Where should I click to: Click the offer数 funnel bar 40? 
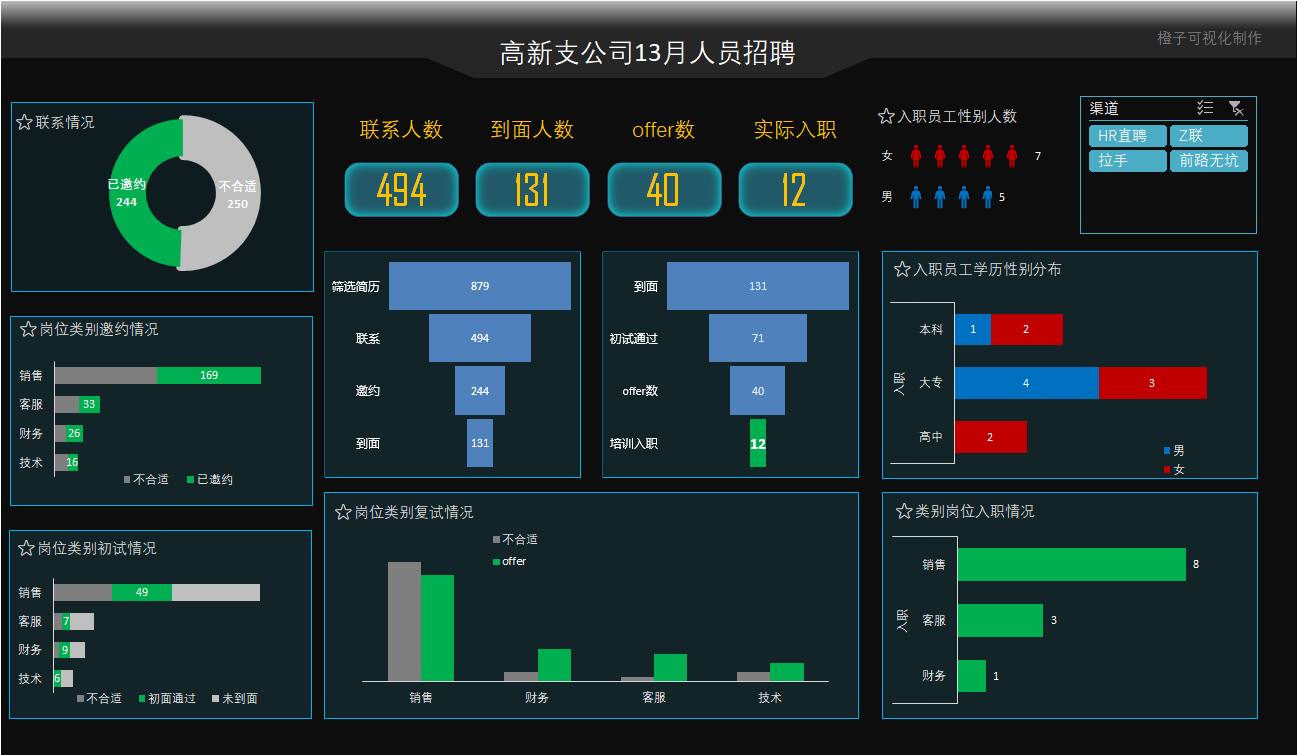[758, 390]
